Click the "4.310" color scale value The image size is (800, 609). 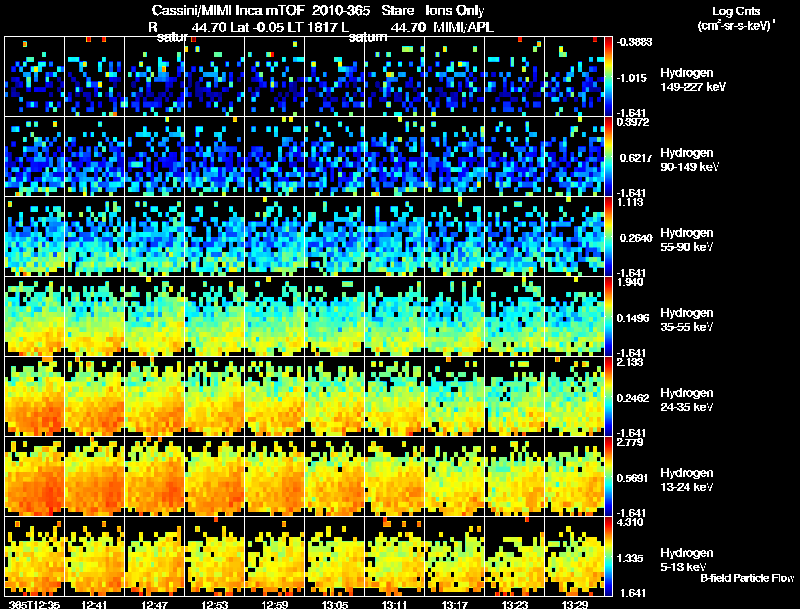(x=630, y=522)
